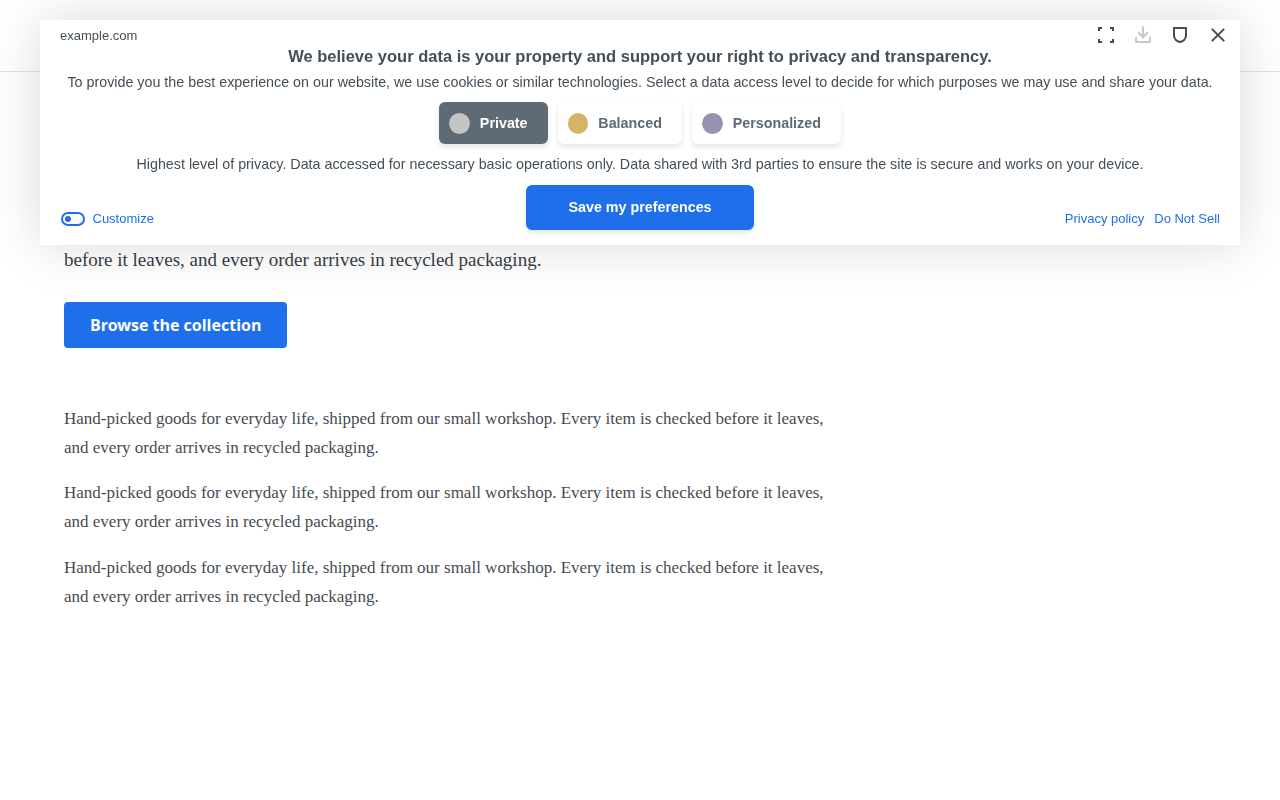Click the 'We believe your data' heading
Screen dimensions: 1280x800
640,57
